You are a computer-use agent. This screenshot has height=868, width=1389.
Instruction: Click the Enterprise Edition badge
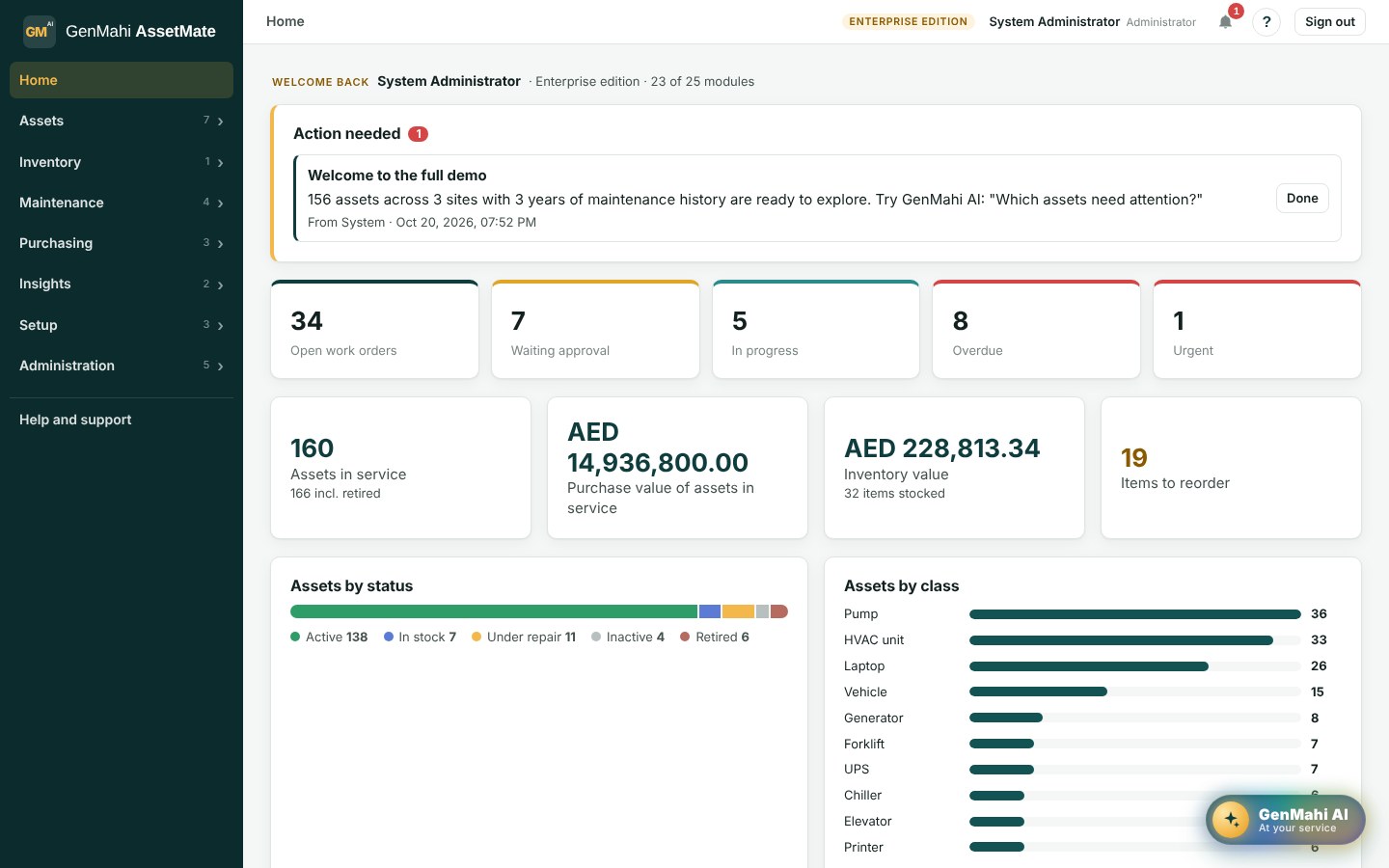(x=908, y=21)
